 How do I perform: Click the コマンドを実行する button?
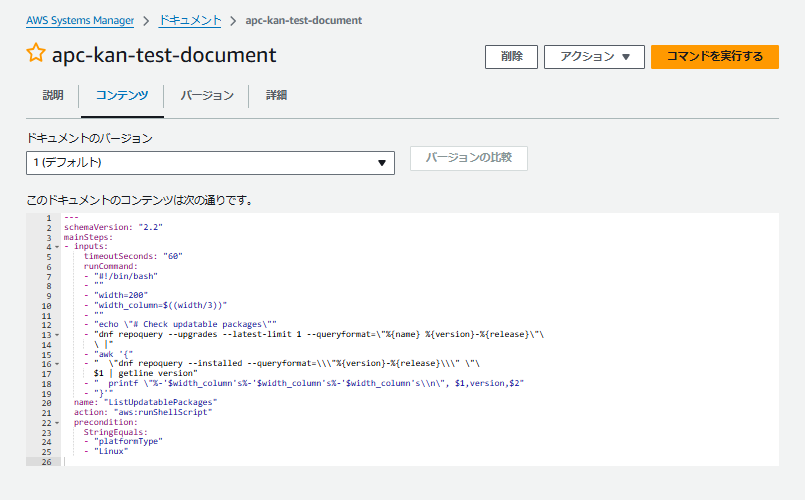click(715, 56)
